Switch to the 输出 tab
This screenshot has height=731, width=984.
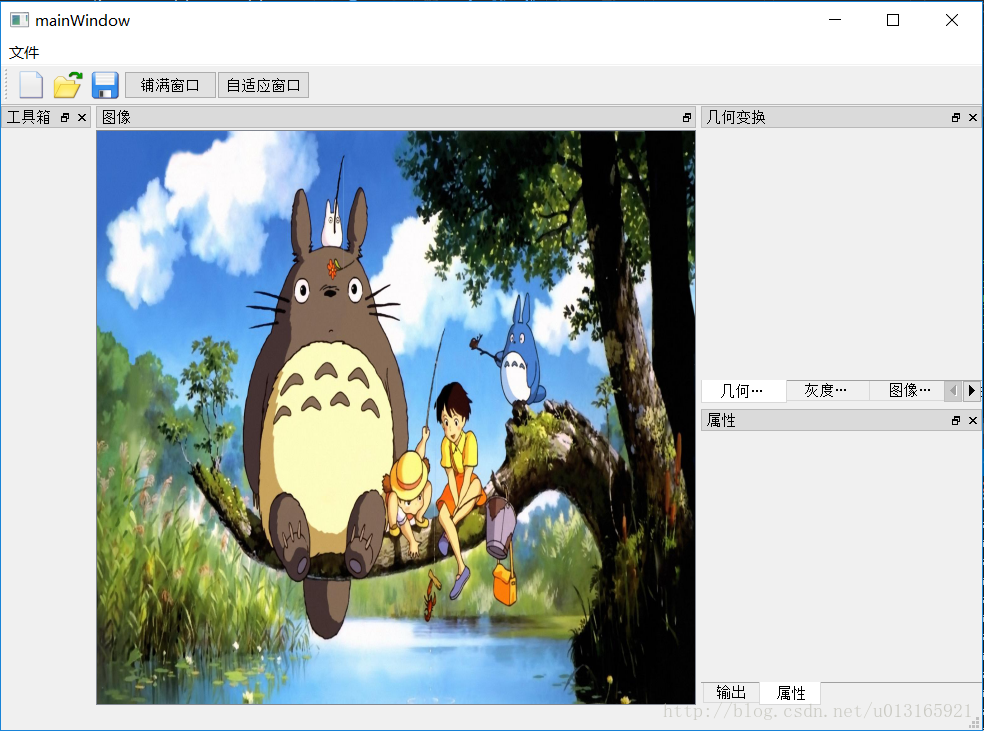pos(731,692)
